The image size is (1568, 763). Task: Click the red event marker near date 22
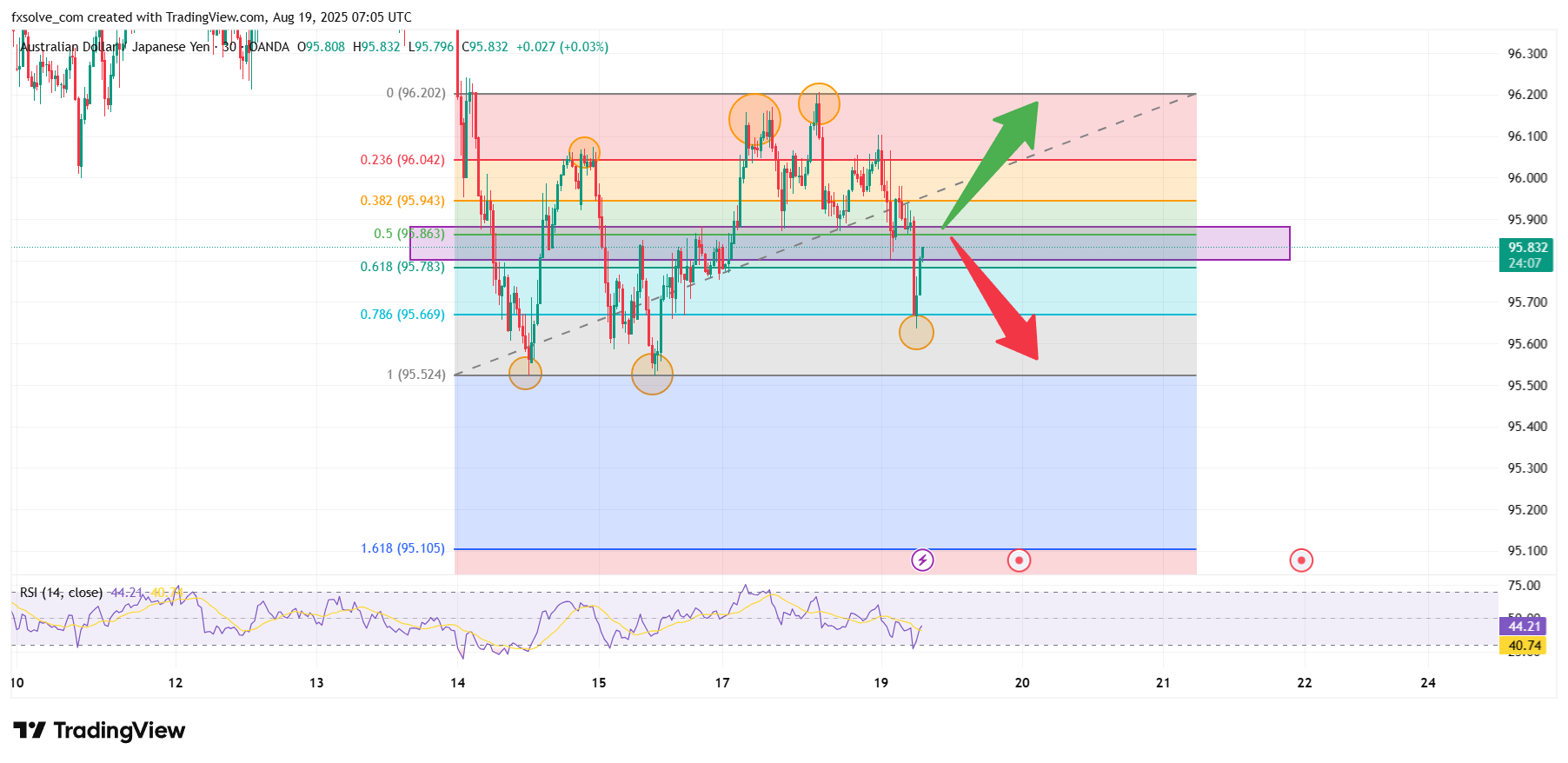pyautogui.click(x=1301, y=560)
